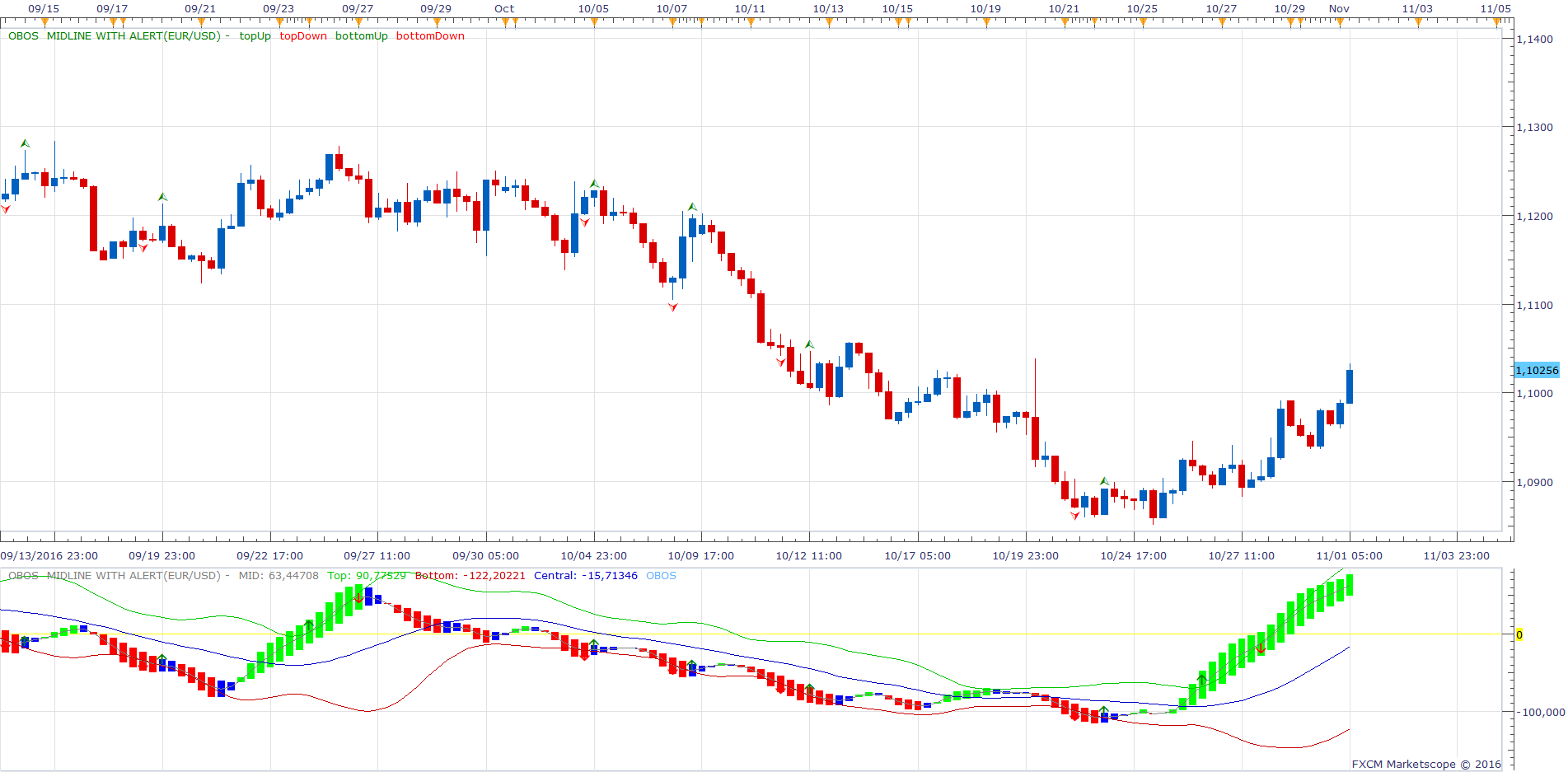Click the 1,1200 price axis label

tap(1534, 216)
